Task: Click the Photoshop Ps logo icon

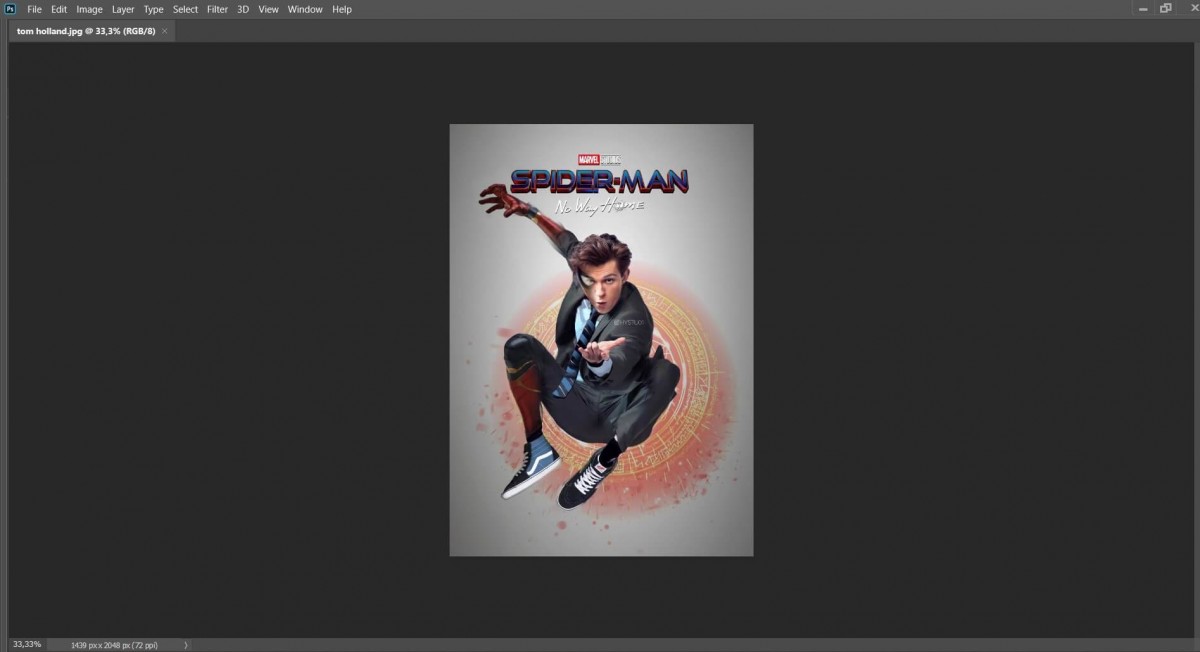Action: 10,9
